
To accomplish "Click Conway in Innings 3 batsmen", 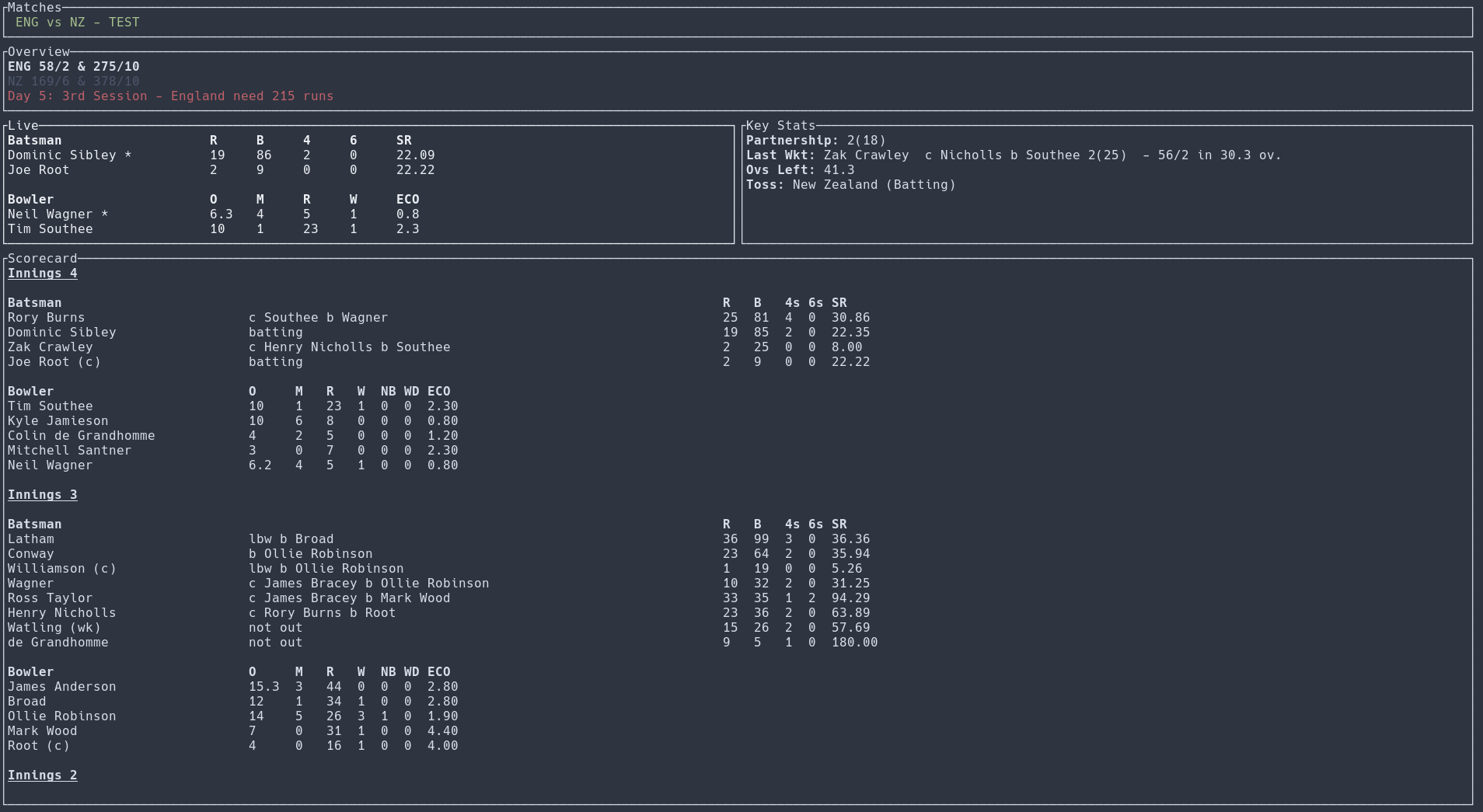I will tap(31, 554).
